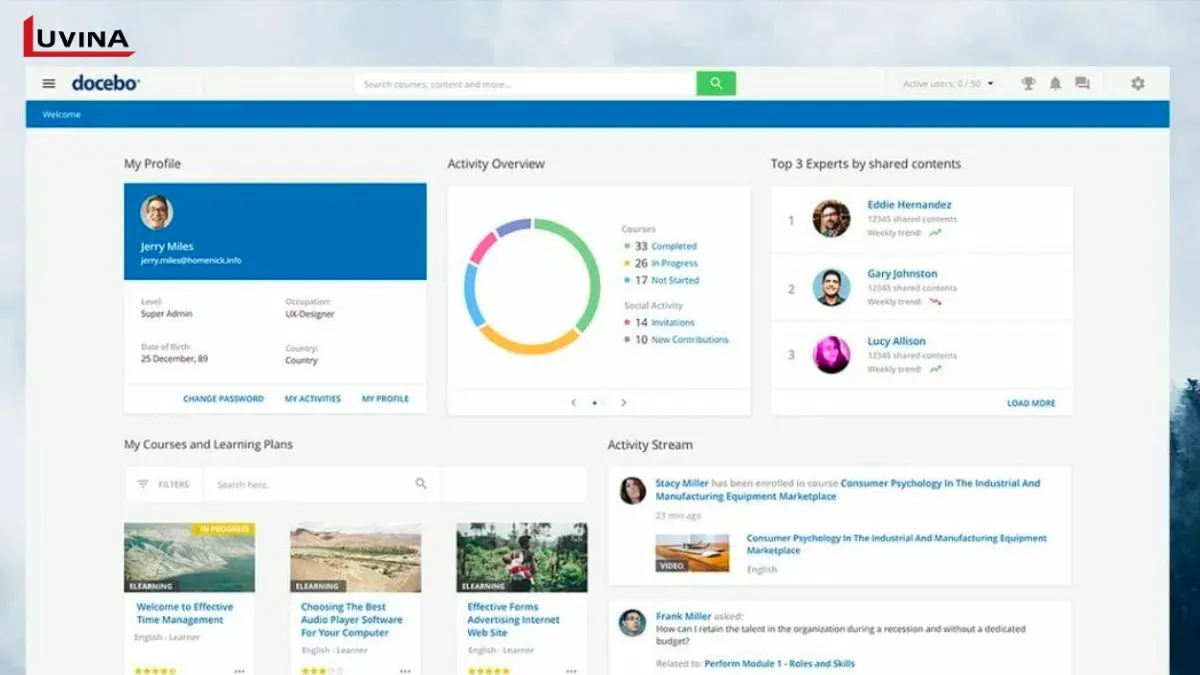Screen dimensions: 1200x675
Task: Open the hamburger main menu
Action: tap(48, 84)
